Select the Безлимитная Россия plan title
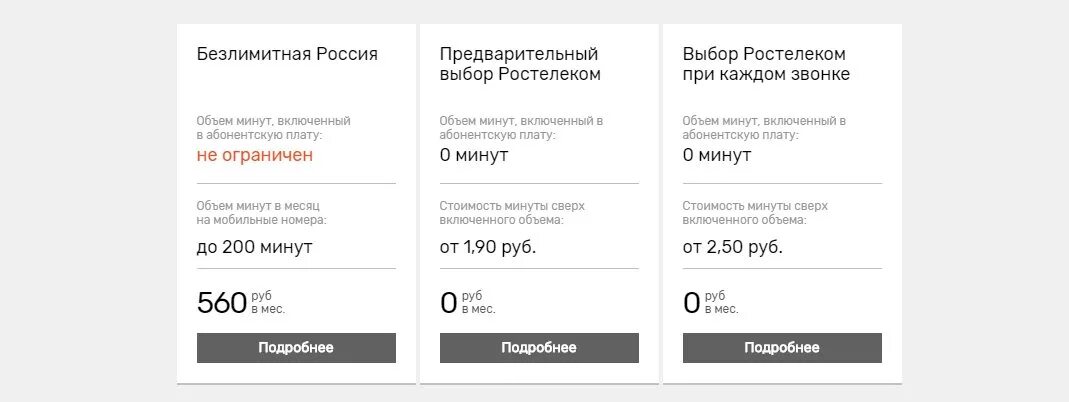The image size is (1069, 402). point(287,54)
